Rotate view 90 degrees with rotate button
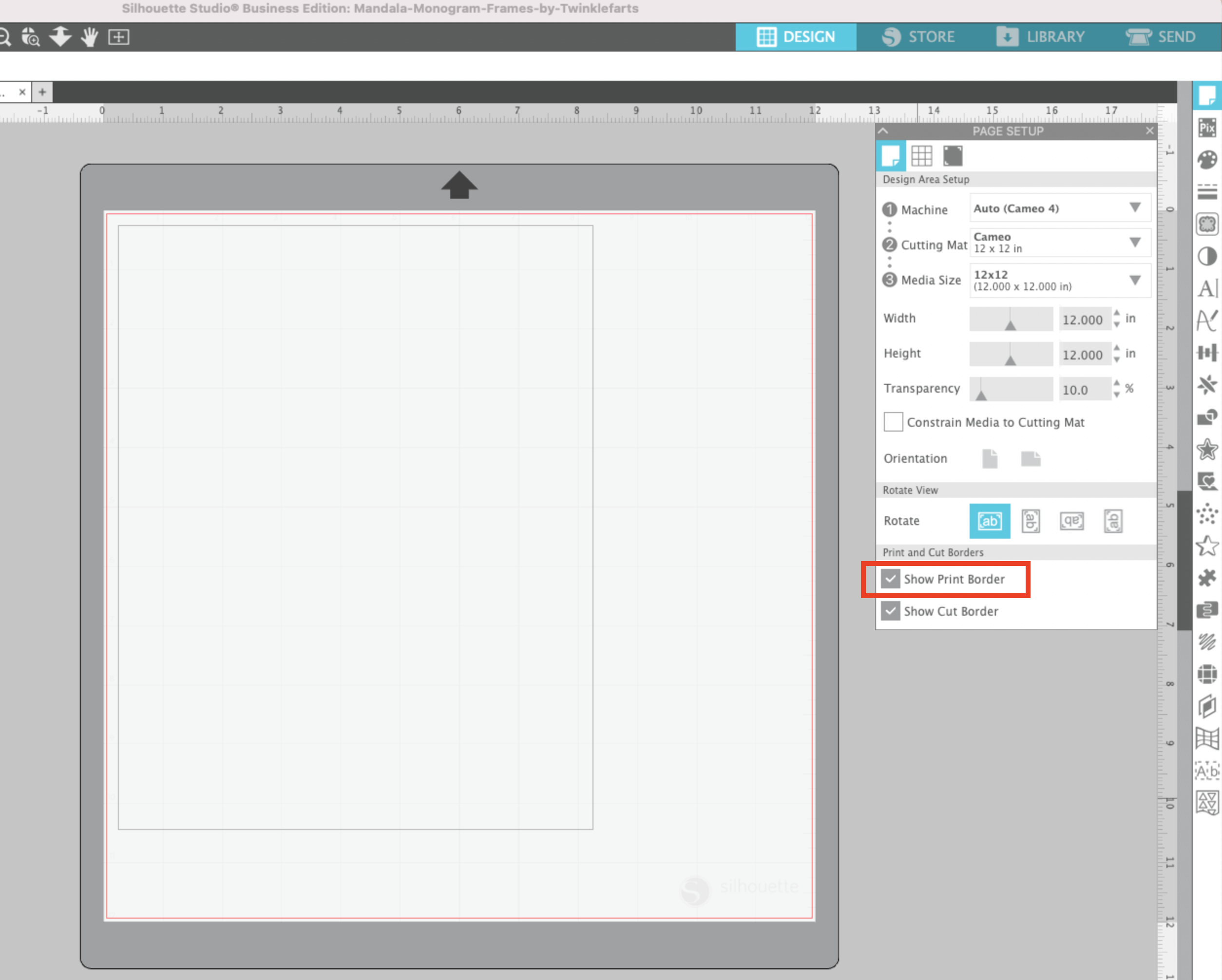 (x=1031, y=521)
